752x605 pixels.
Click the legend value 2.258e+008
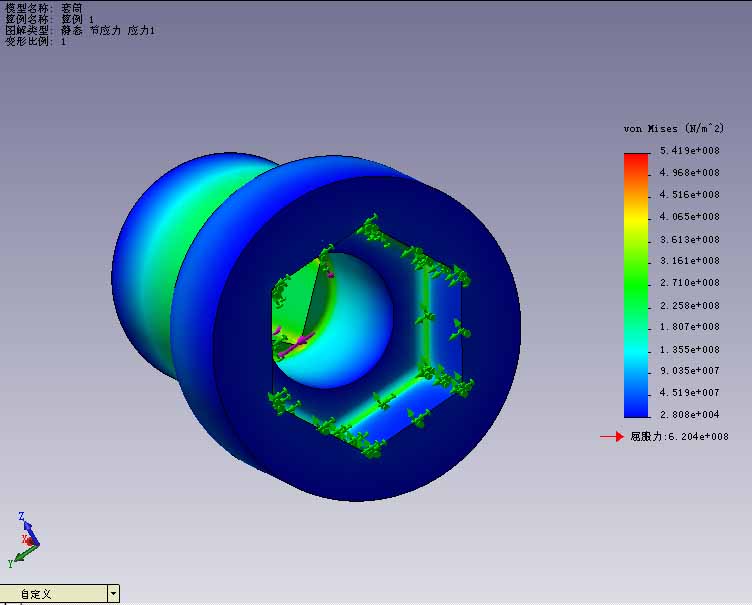(690, 305)
